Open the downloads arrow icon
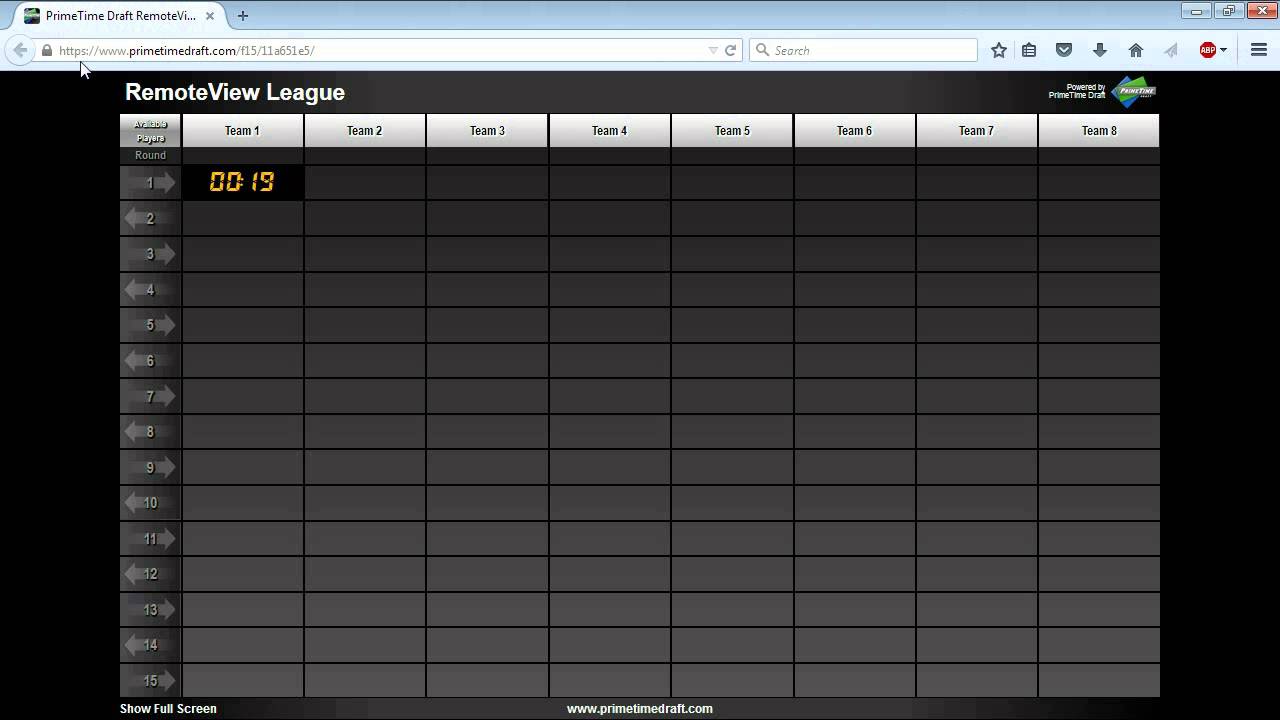Screen dimensions: 1280x720 [x=1100, y=50]
